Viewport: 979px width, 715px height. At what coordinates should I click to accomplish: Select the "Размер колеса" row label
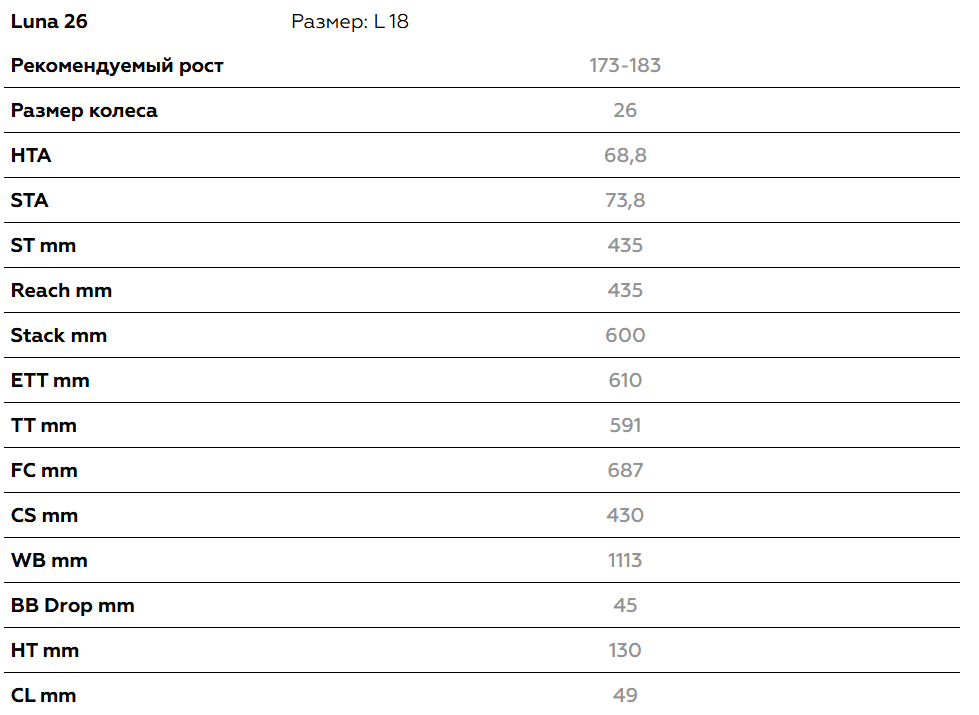tap(84, 111)
